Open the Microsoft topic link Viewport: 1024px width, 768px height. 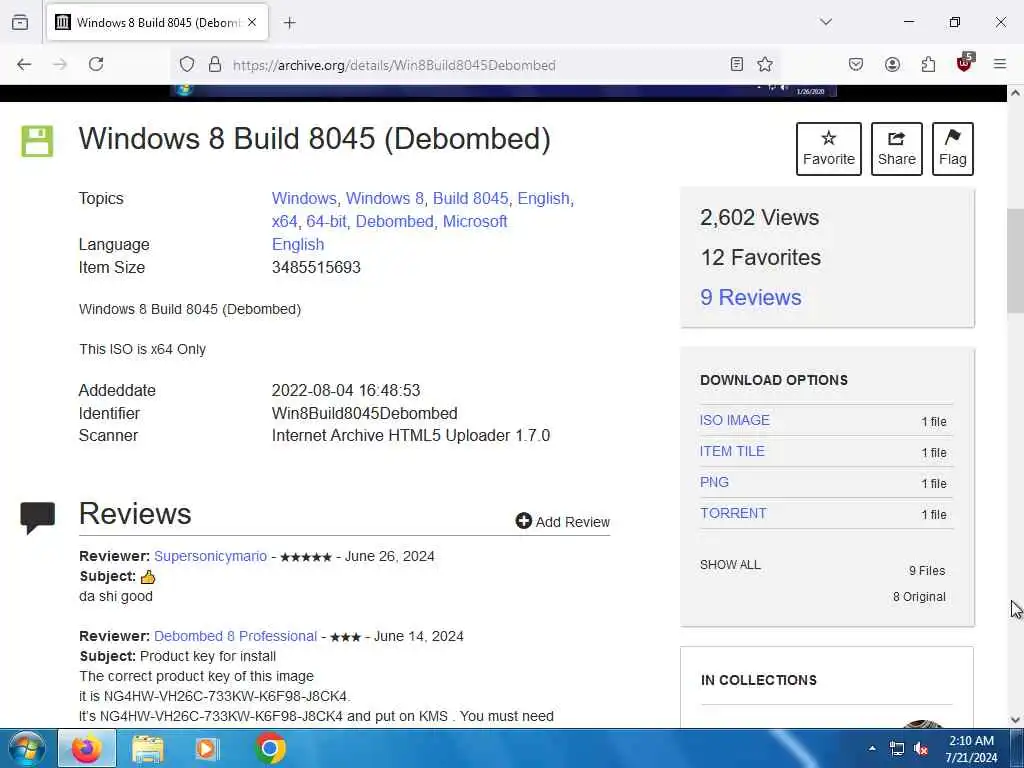click(475, 221)
